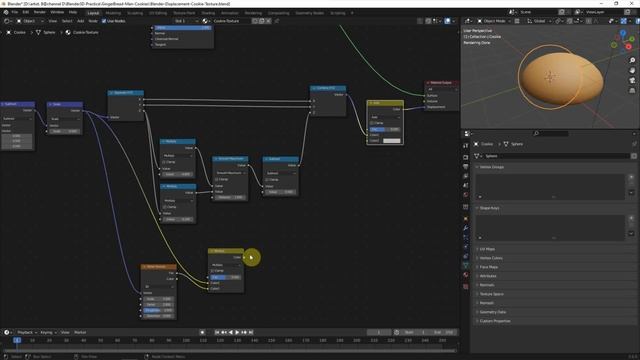Open the Edit menu

[26, 13]
